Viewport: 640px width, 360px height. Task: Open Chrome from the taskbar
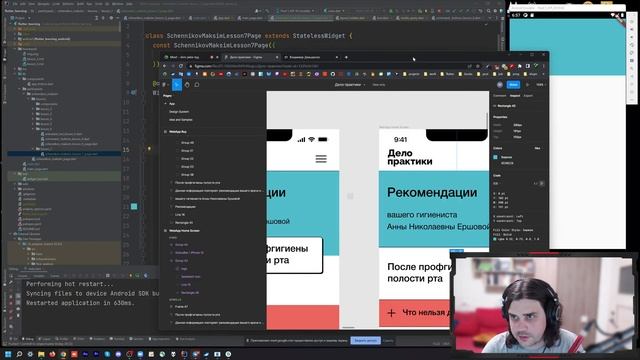(x=63, y=354)
